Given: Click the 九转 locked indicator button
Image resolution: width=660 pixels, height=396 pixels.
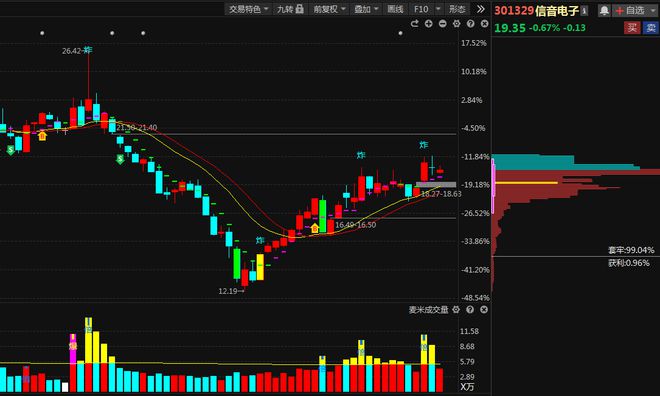Looking at the screenshot, I should pyautogui.click(x=290, y=9).
